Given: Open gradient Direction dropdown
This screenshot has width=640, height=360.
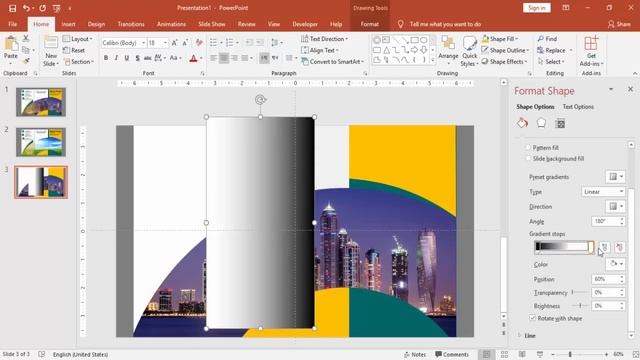Looking at the screenshot, I should click(616, 207).
